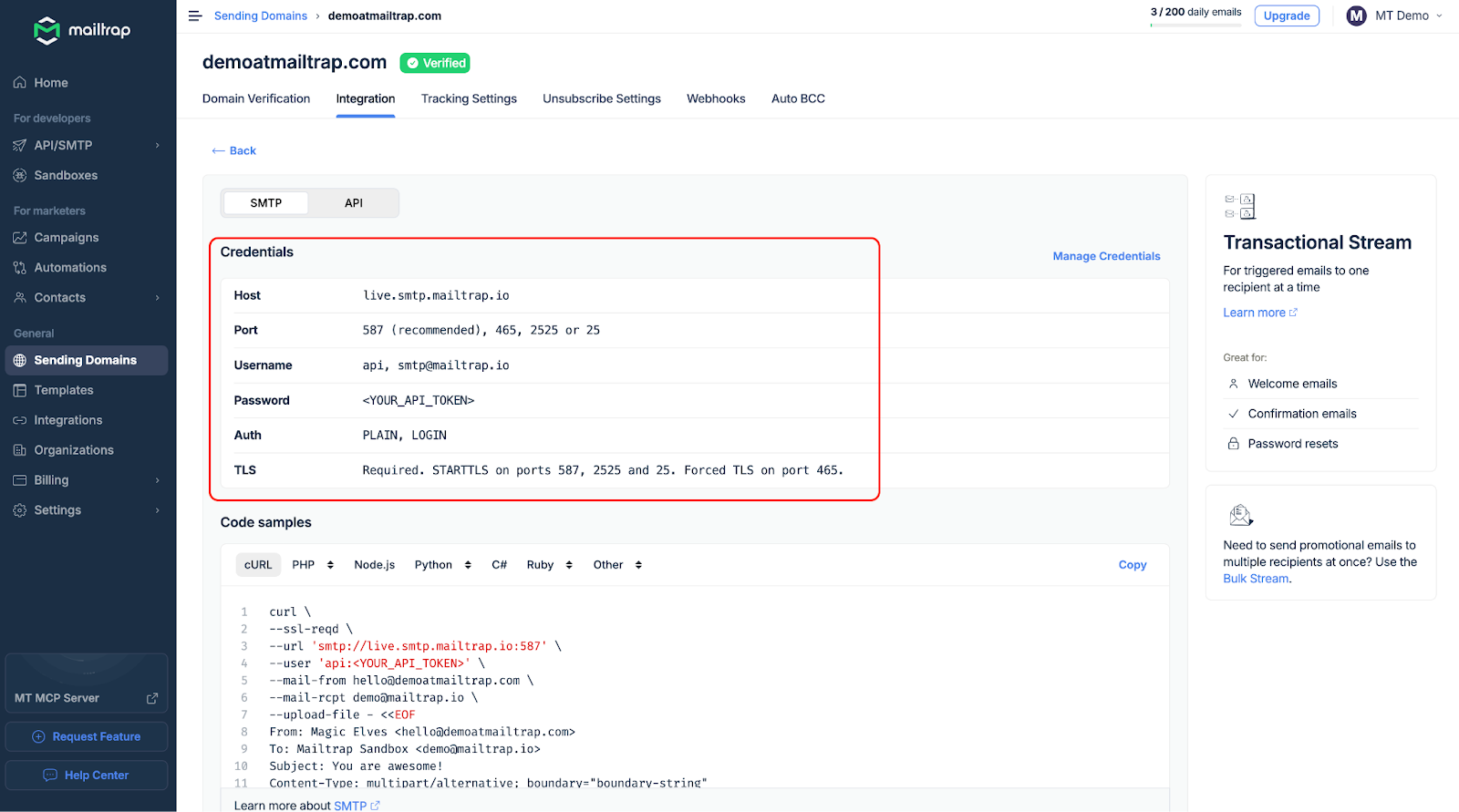Open the MT Demo account dropdown arrow
The image size is (1459, 812).
click(x=1440, y=15)
